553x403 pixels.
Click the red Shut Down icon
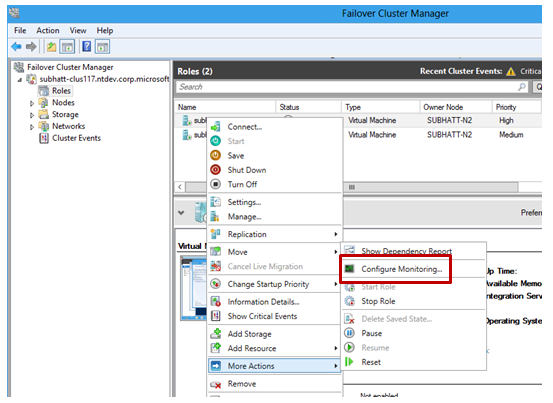coord(215,170)
